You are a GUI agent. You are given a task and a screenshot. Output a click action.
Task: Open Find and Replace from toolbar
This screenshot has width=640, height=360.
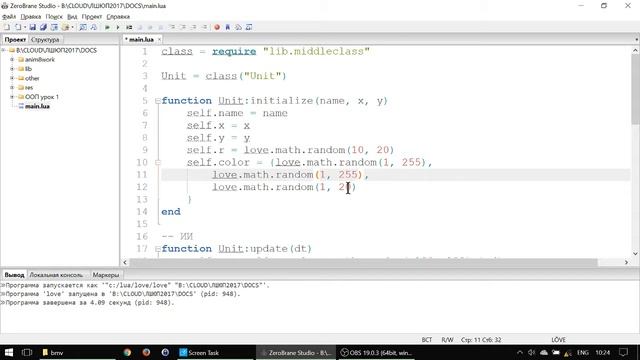coord(93,27)
